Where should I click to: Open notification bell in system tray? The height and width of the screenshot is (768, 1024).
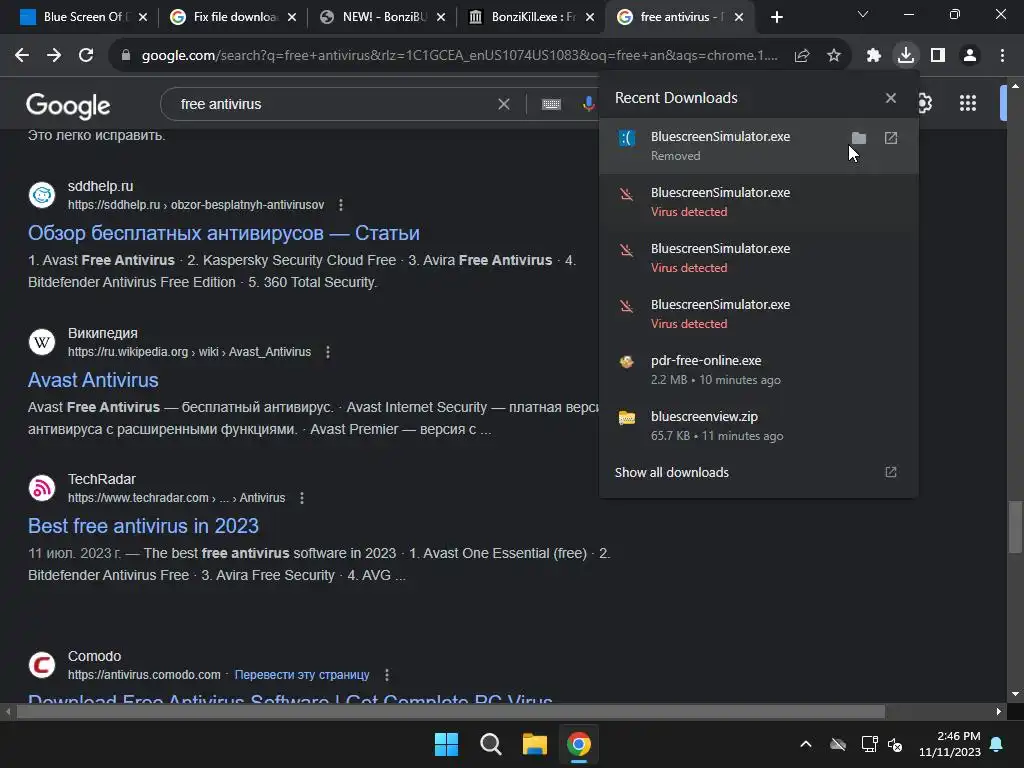(997, 744)
